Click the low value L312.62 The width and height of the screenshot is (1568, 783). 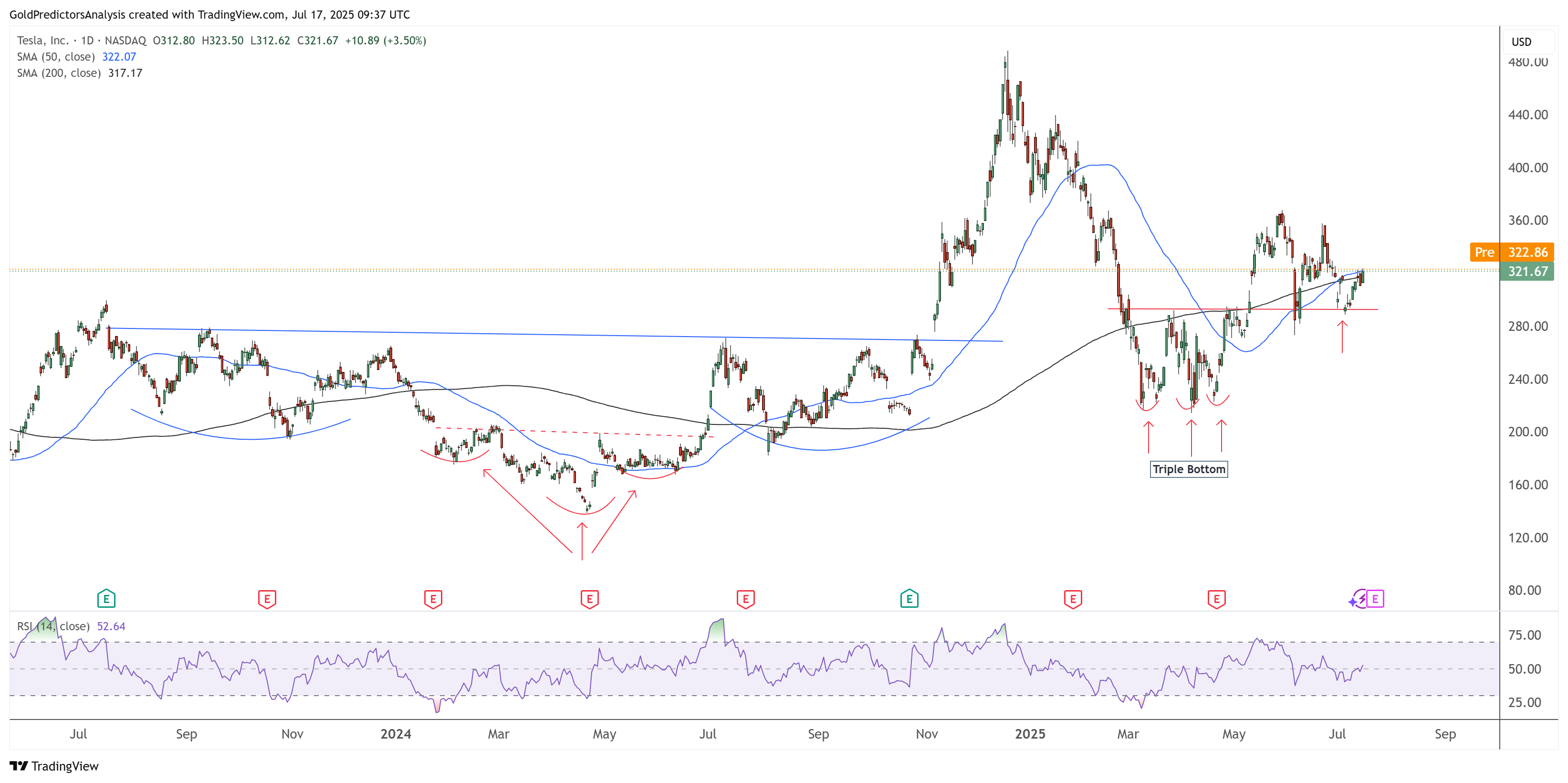click(270, 40)
